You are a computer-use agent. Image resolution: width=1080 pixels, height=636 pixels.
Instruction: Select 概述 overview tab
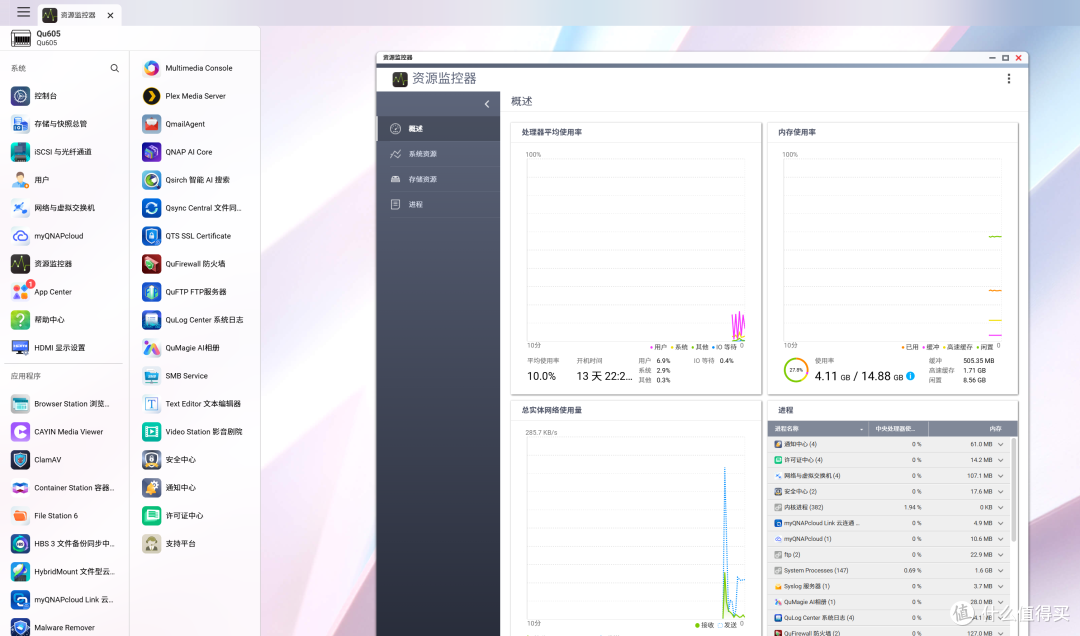click(438, 129)
